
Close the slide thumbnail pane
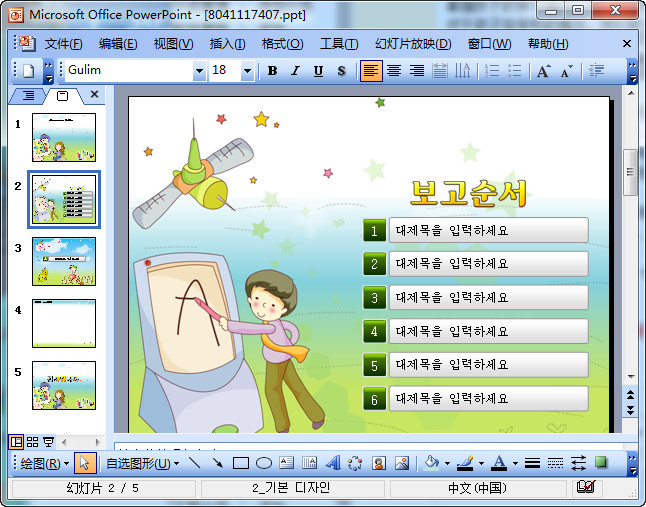(x=94, y=94)
